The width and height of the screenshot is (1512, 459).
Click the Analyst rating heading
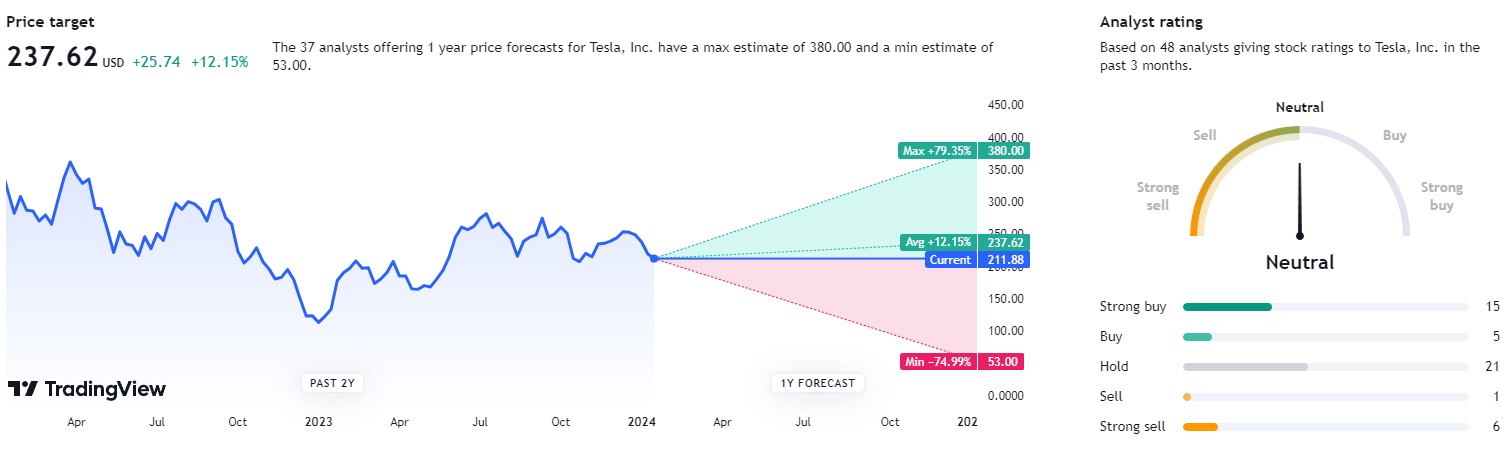(1151, 21)
